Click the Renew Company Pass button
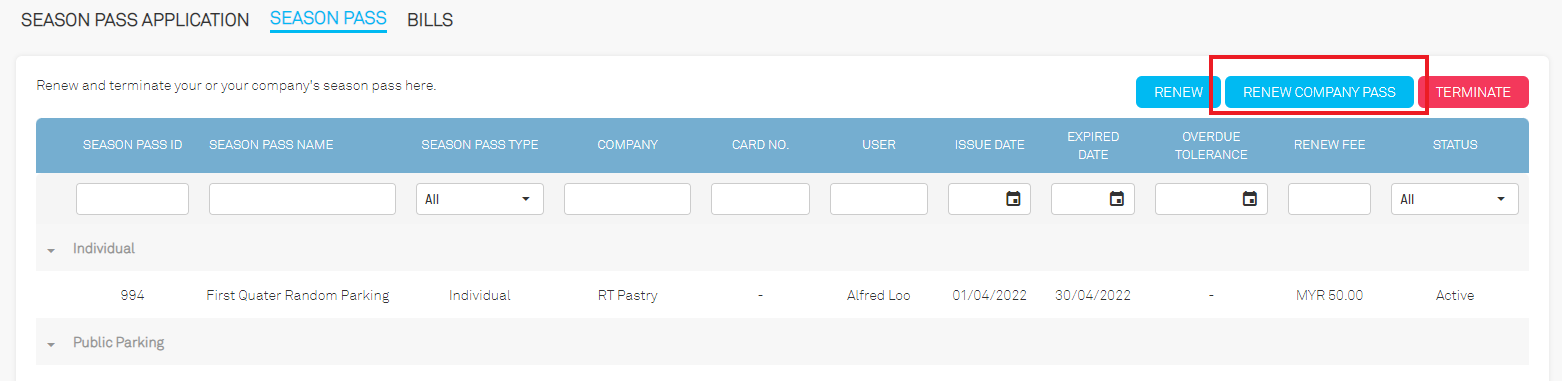 [1319, 92]
